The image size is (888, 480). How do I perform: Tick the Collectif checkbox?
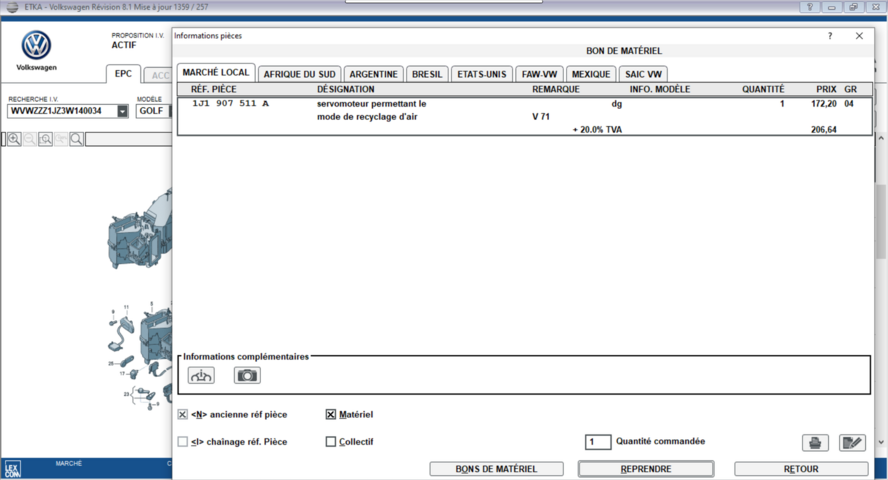(x=331, y=442)
